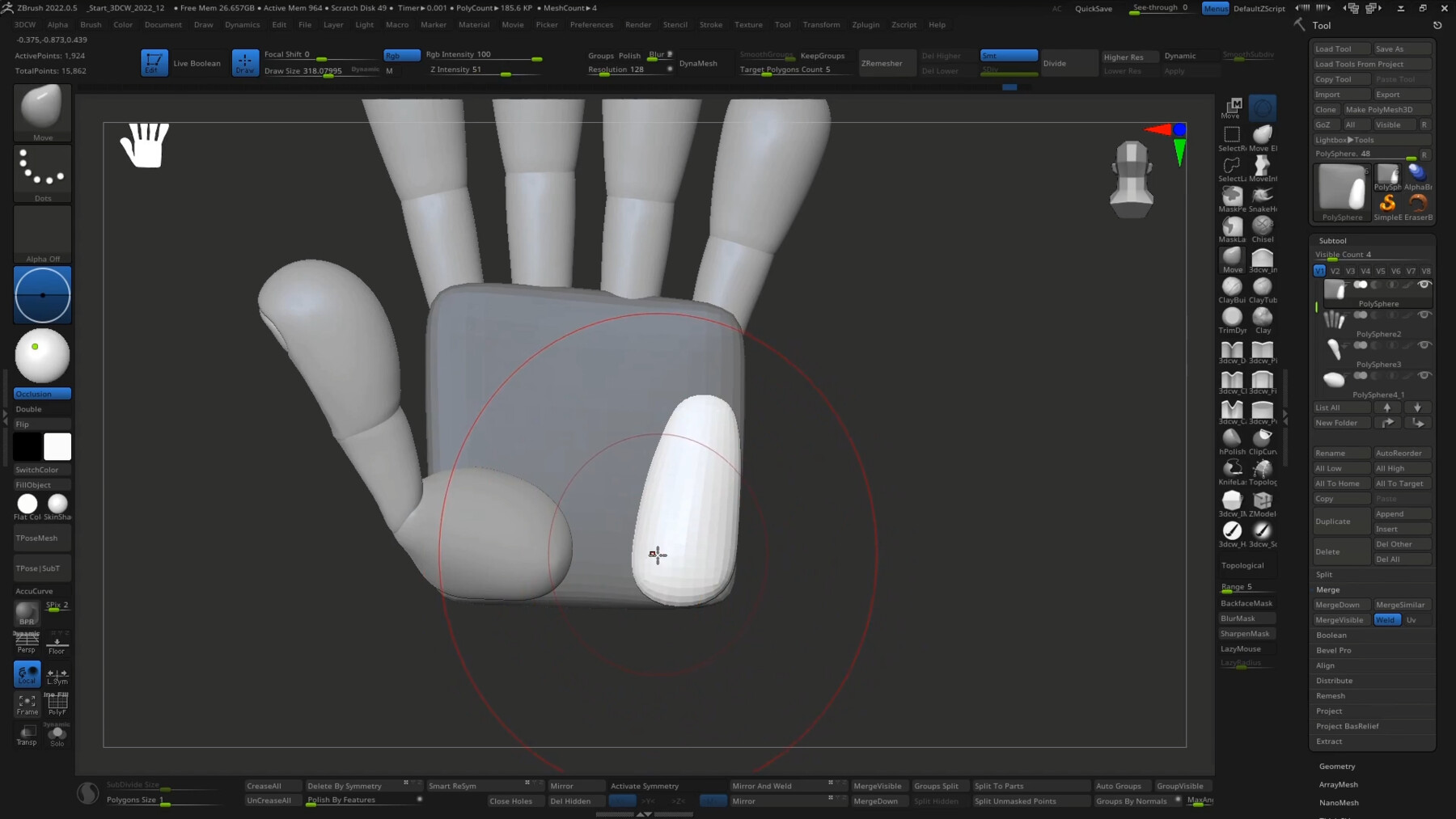Click the PolySphere tool thumbnail
This screenshot has height=819, width=1456.
(1341, 190)
